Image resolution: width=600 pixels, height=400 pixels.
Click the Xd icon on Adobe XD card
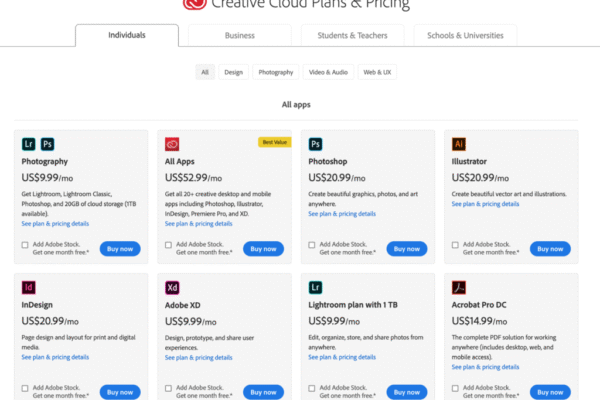click(x=172, y=287)
